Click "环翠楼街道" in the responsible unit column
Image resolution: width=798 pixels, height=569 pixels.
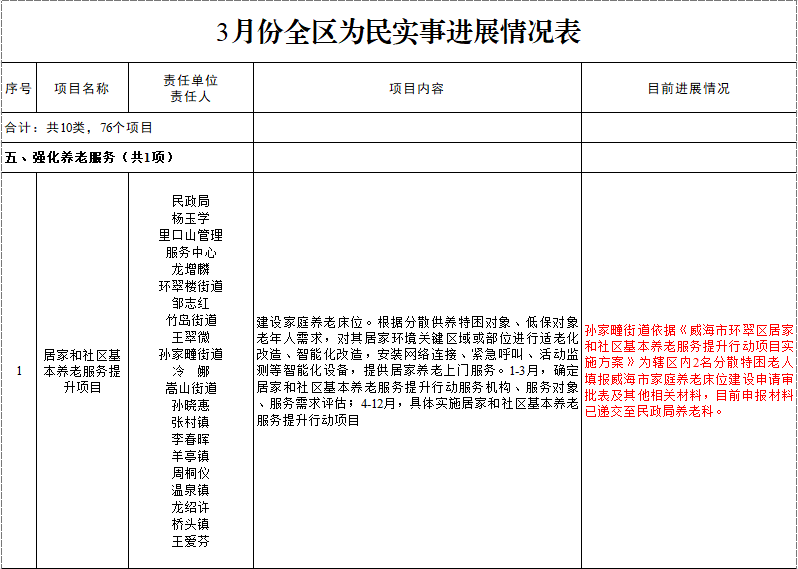click(x=190, y=286)
